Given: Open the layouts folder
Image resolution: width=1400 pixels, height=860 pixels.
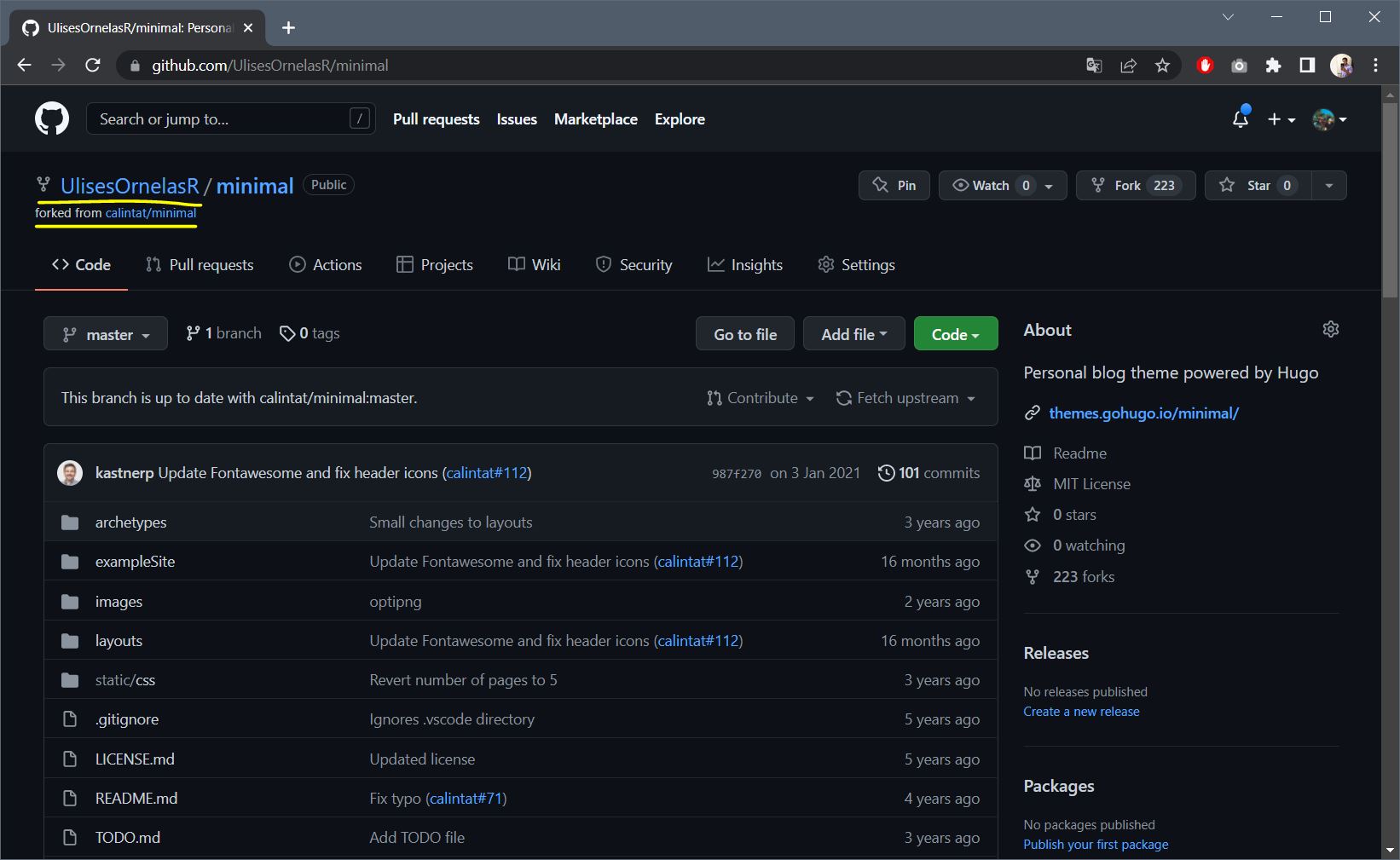Looking at the screenshot, I should [119, 641].
